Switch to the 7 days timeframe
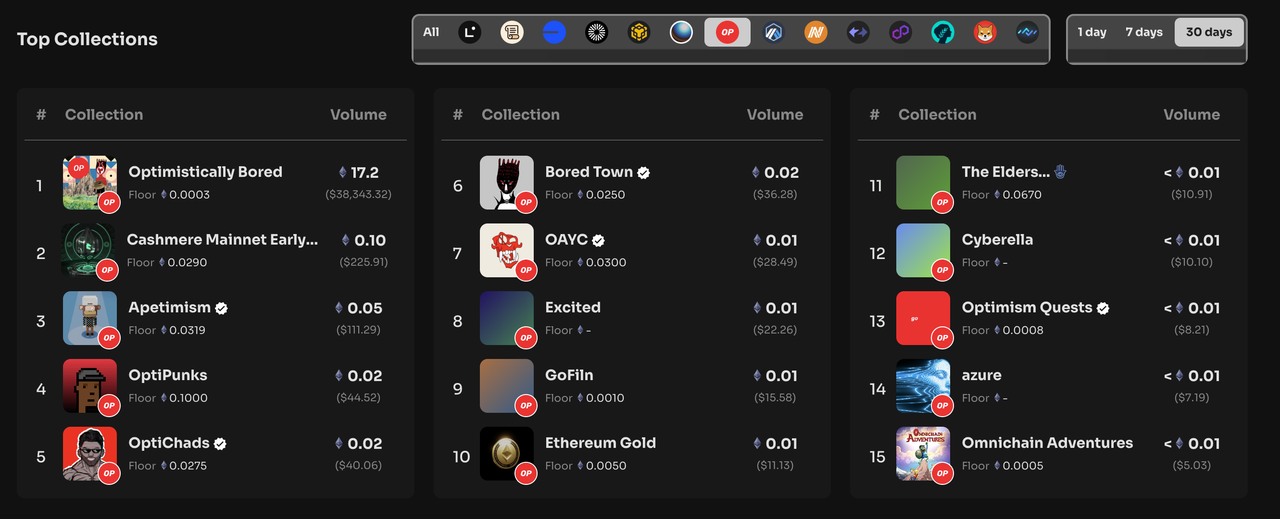This screenshot has width=1280, height=519. point(1144,32)
